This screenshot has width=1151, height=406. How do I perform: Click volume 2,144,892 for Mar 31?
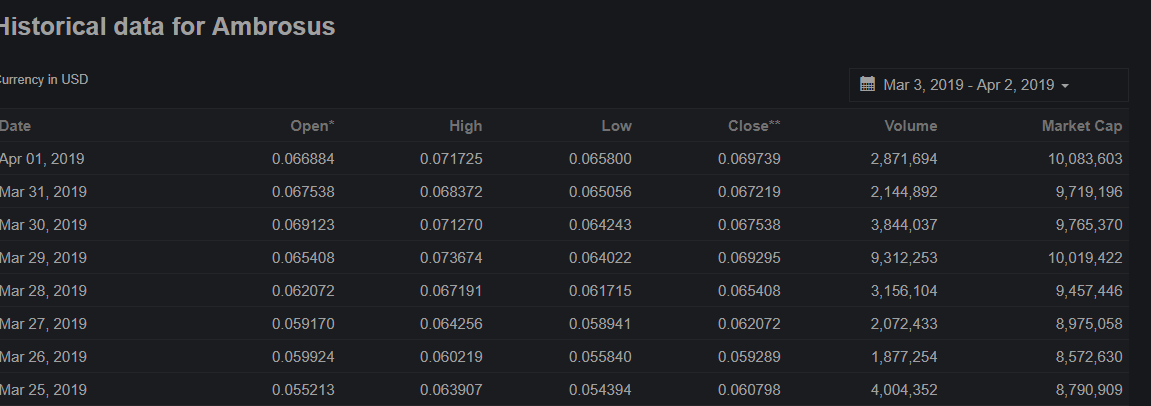coord(904,192)
